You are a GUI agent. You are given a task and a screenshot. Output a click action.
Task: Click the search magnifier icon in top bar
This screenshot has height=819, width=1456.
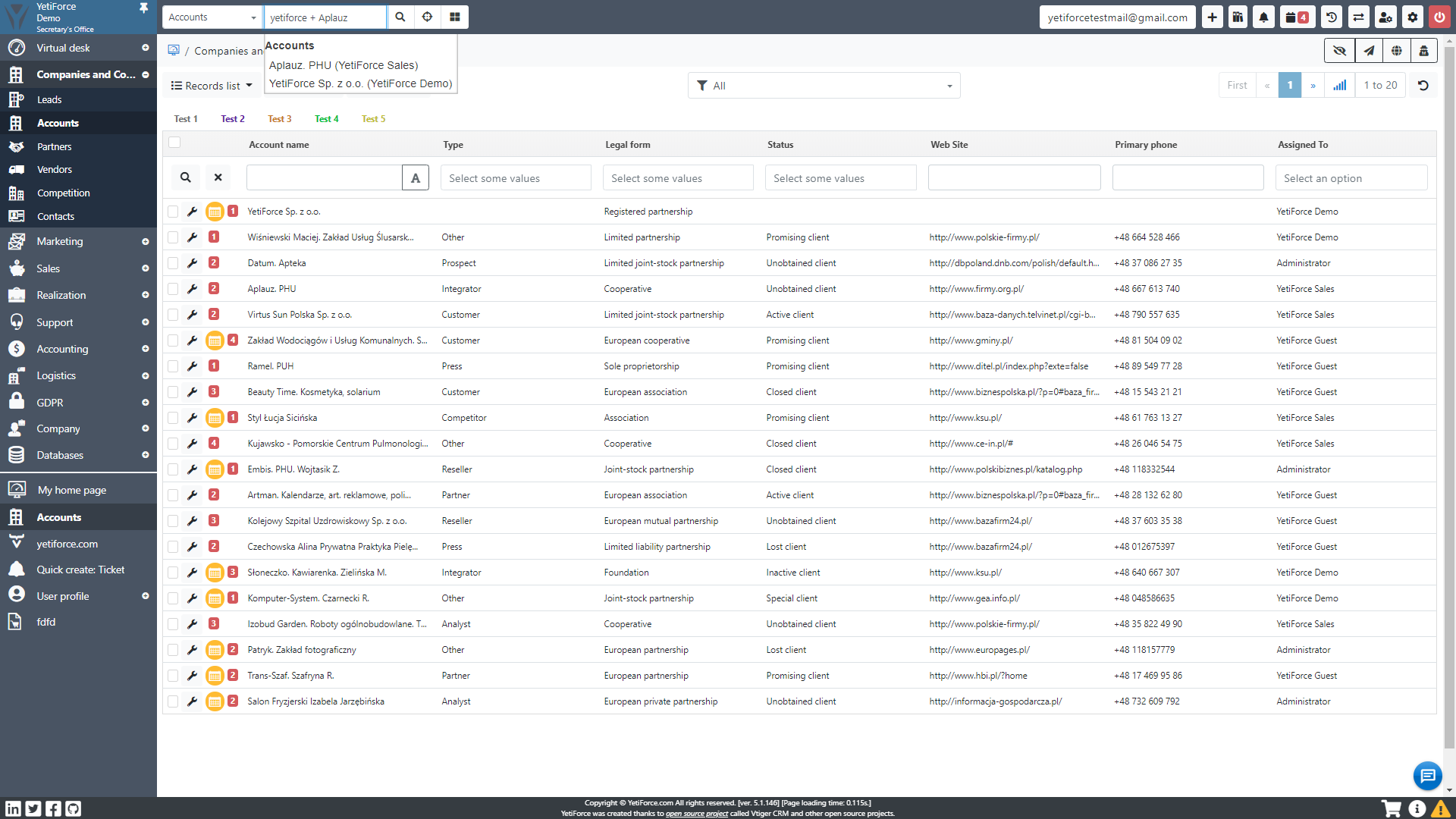[x=400, y=17]
